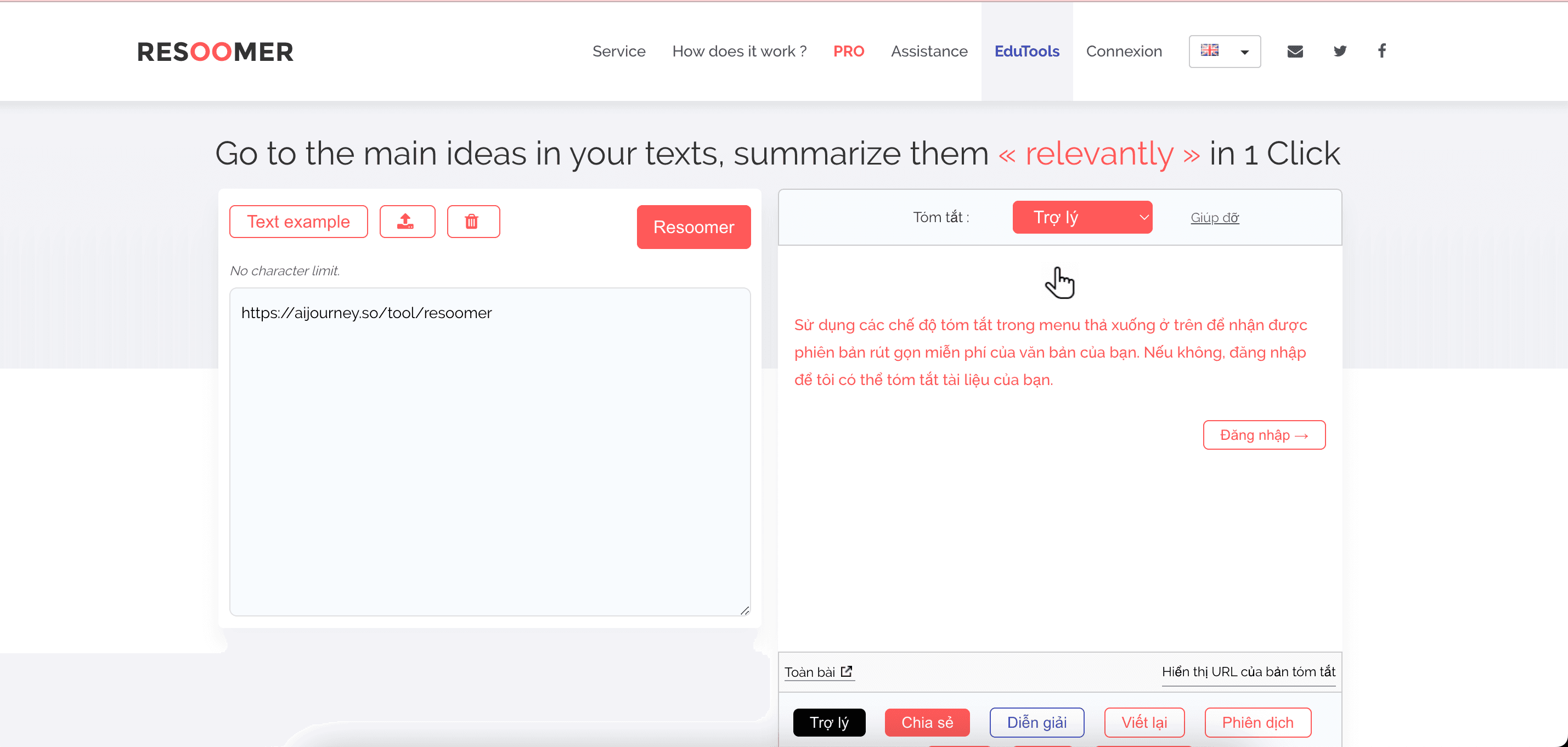Image resolution: width=1568 pixels, height=747 pixels.
Task: Select the Chia sẻ tab button
Action: pos(927,722)
